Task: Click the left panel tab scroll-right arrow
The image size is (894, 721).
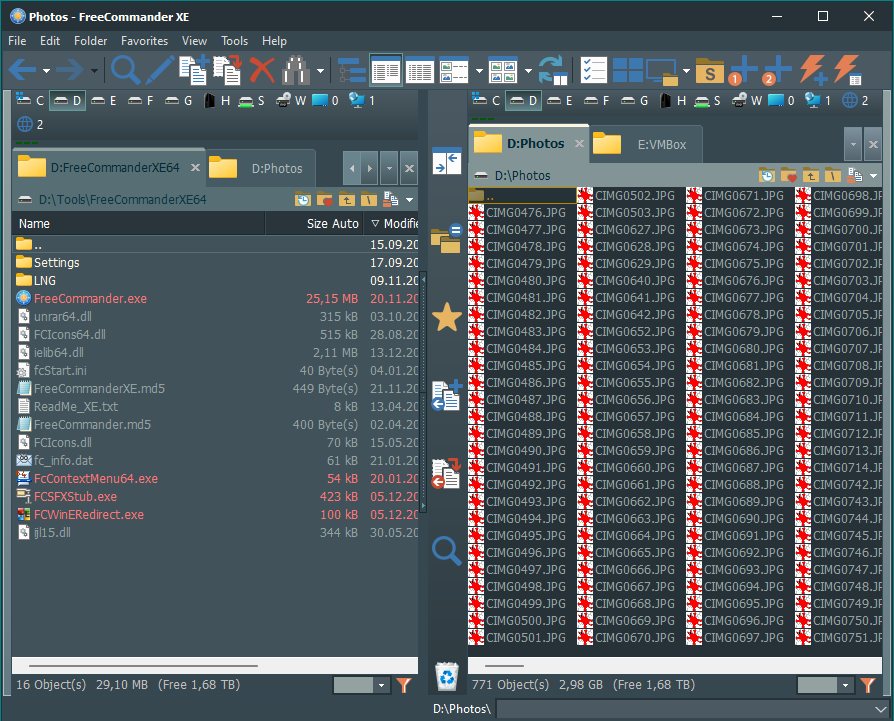Action: (369, 168)
